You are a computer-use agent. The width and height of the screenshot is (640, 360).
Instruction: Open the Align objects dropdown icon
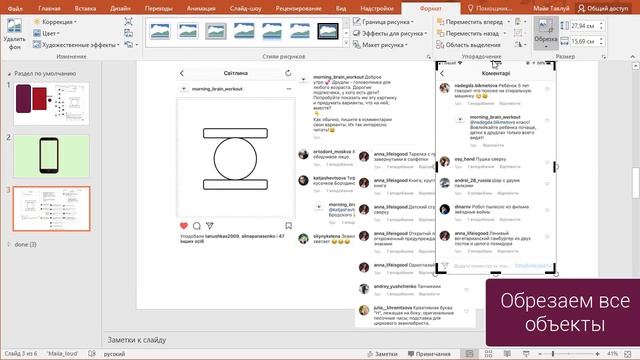(x=520, y=22)
